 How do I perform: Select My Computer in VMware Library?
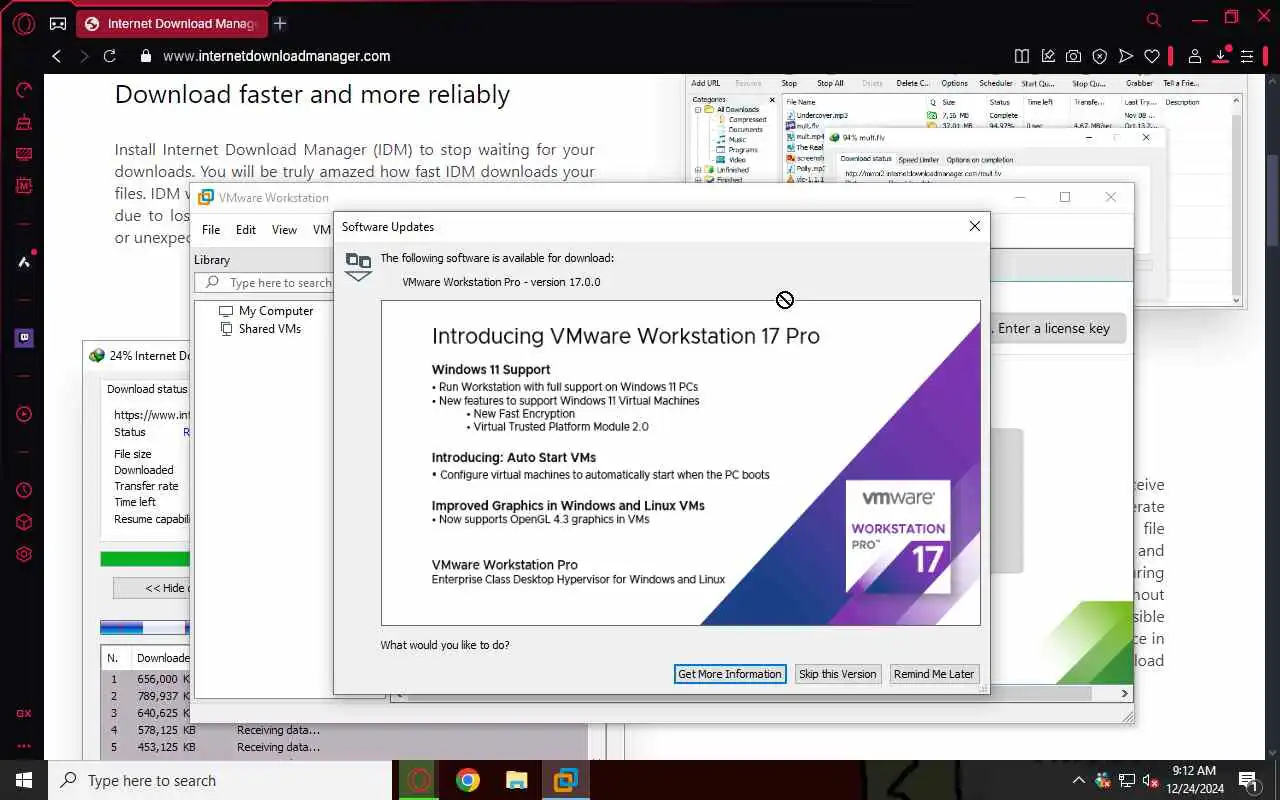coord(276,311)
